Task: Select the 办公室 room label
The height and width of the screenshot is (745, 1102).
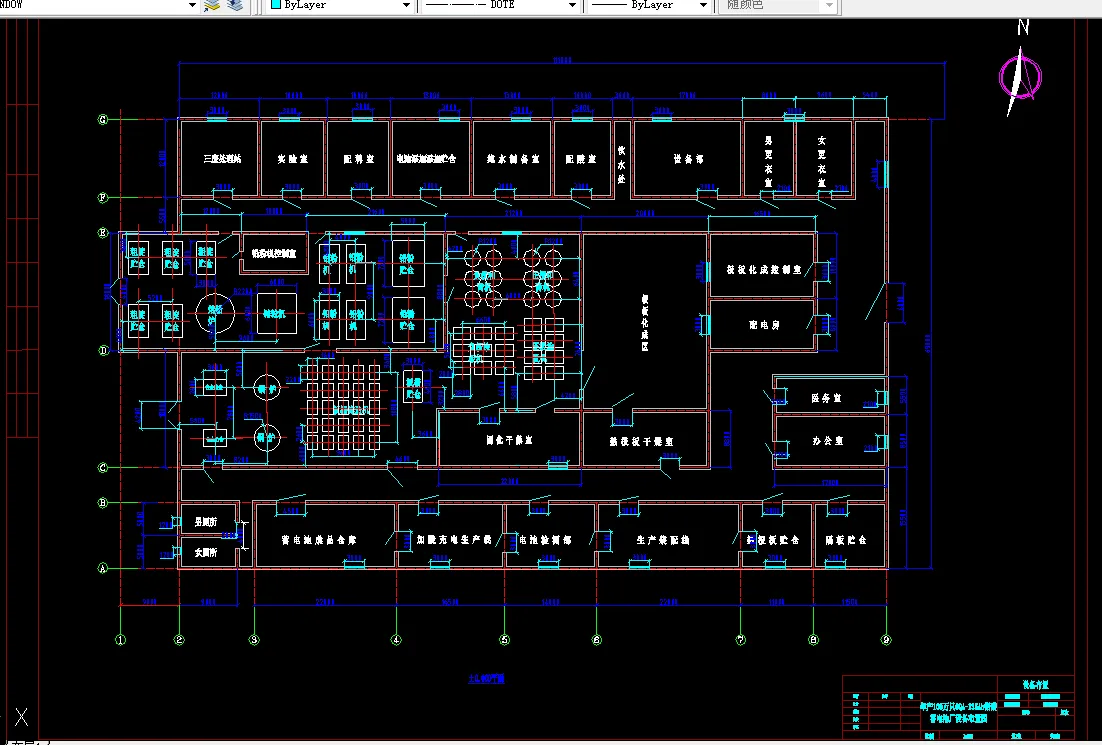Action: tap(827, 441)
